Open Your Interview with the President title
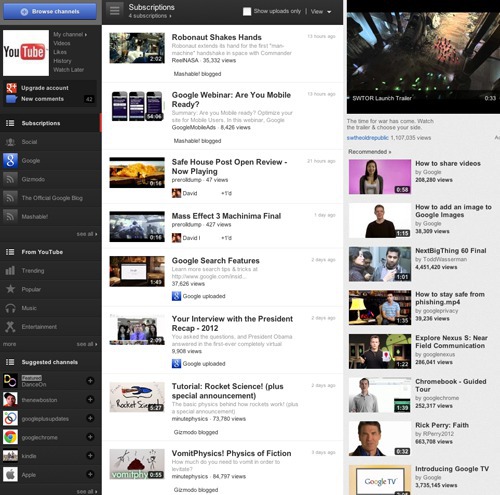 point(232,323)
